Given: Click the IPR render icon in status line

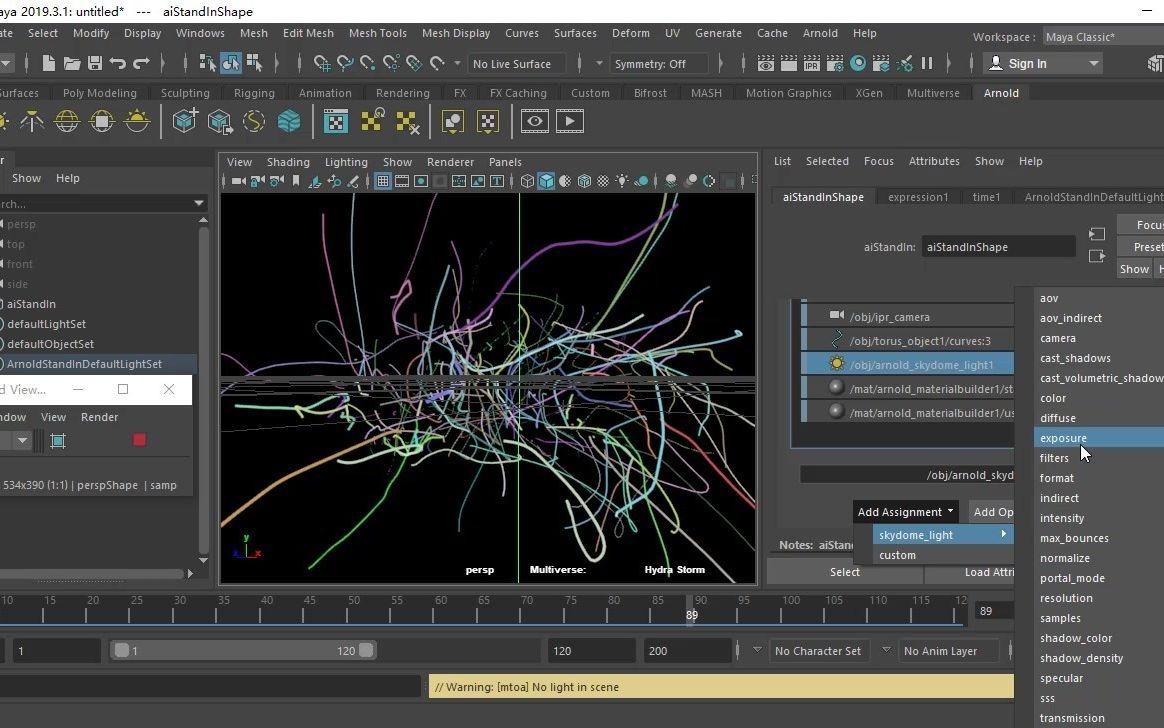Looking at the screenshot, I should click(812, 63).
